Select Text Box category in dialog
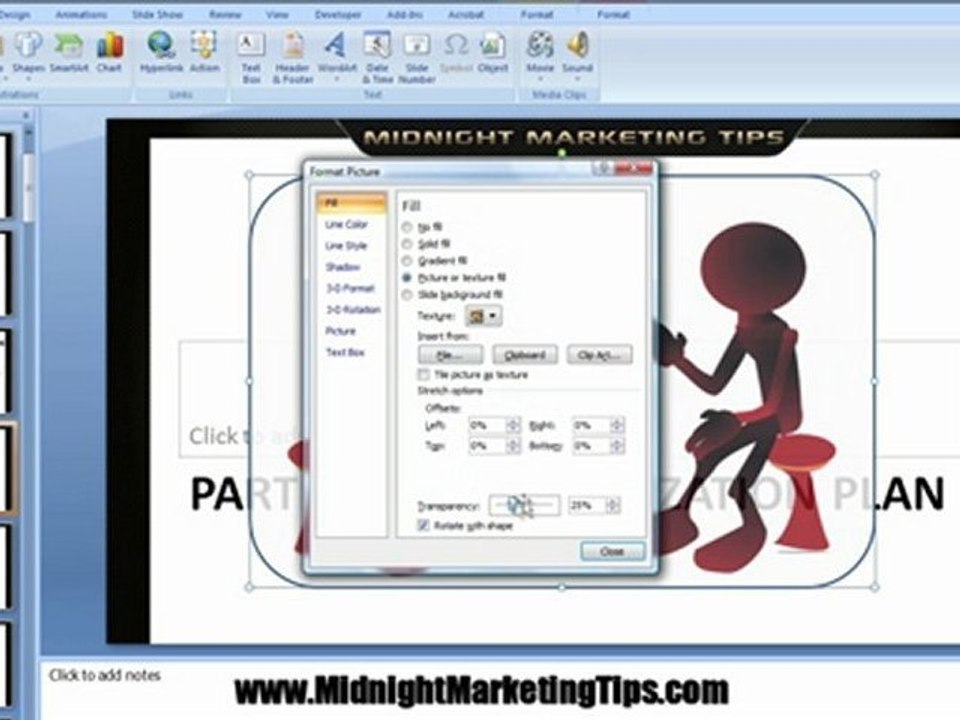Viewport: 960px width, 720px height. [x=345, y=353]
